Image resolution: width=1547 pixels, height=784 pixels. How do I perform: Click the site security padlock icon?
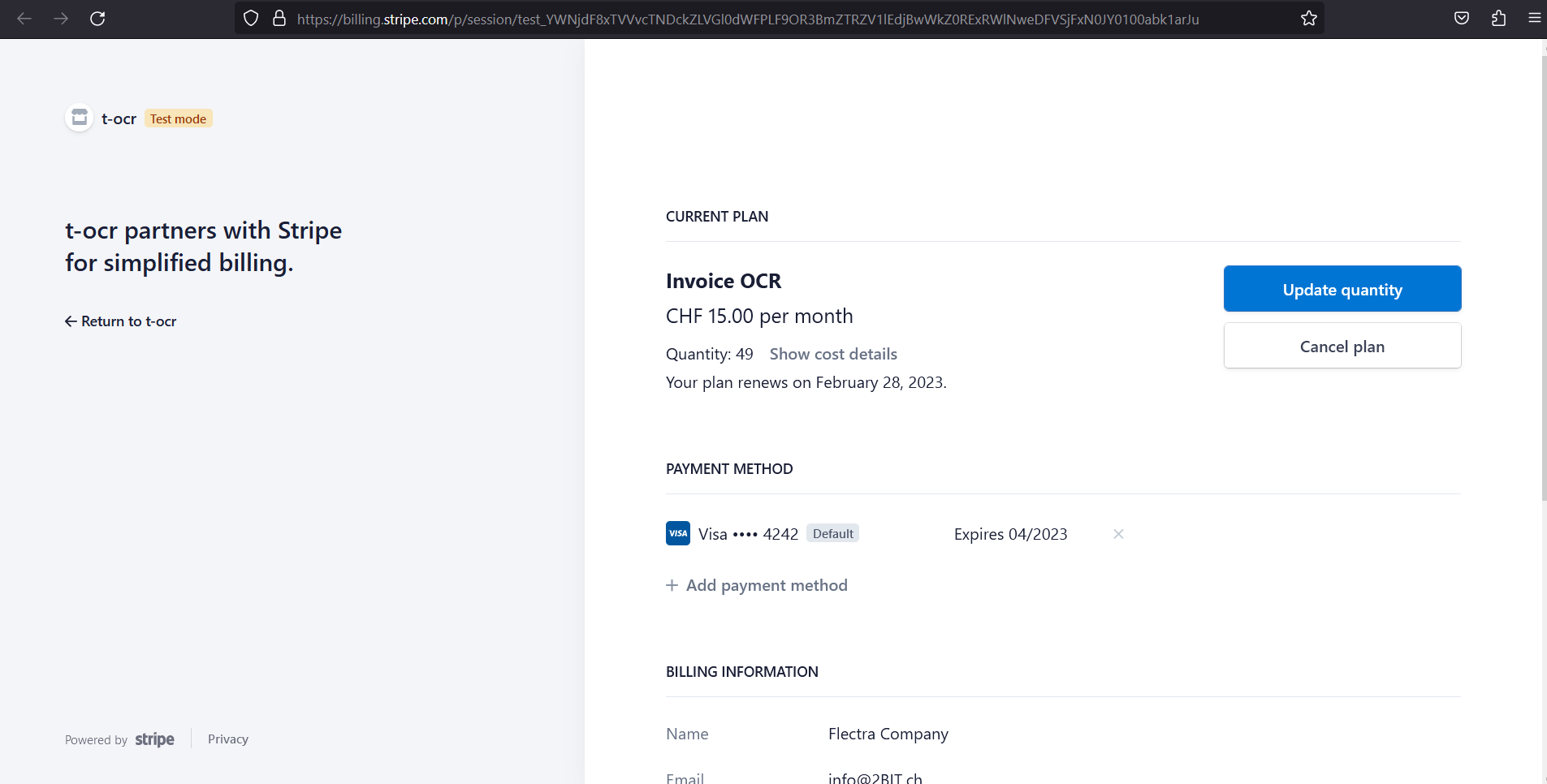279,18
